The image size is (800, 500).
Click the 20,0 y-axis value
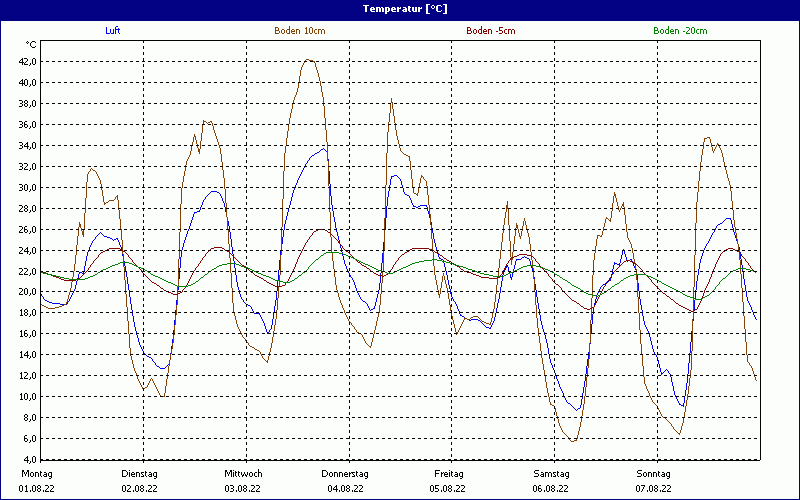point(27,292)
